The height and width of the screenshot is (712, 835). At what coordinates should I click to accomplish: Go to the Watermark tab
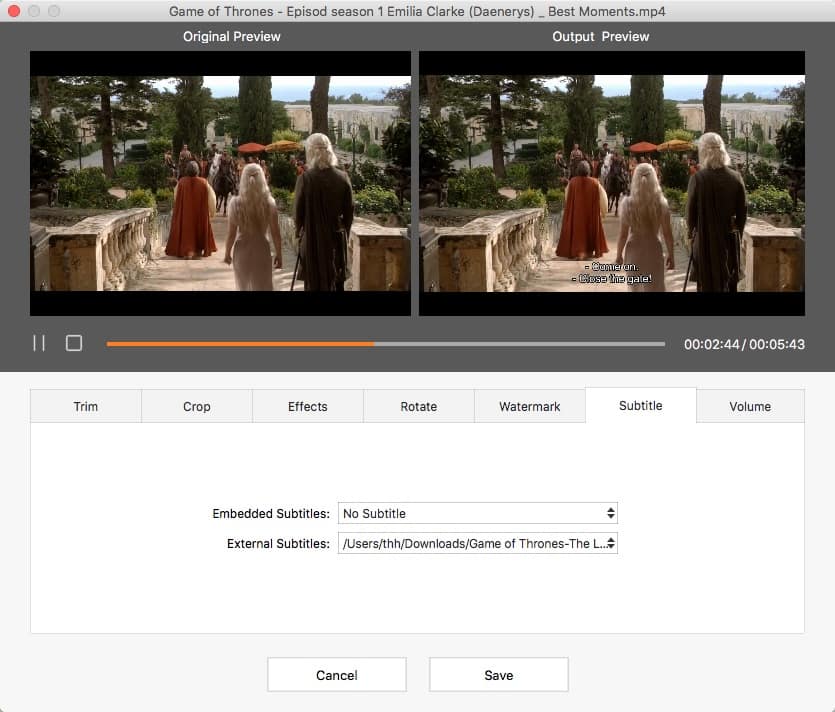point(530,406)
